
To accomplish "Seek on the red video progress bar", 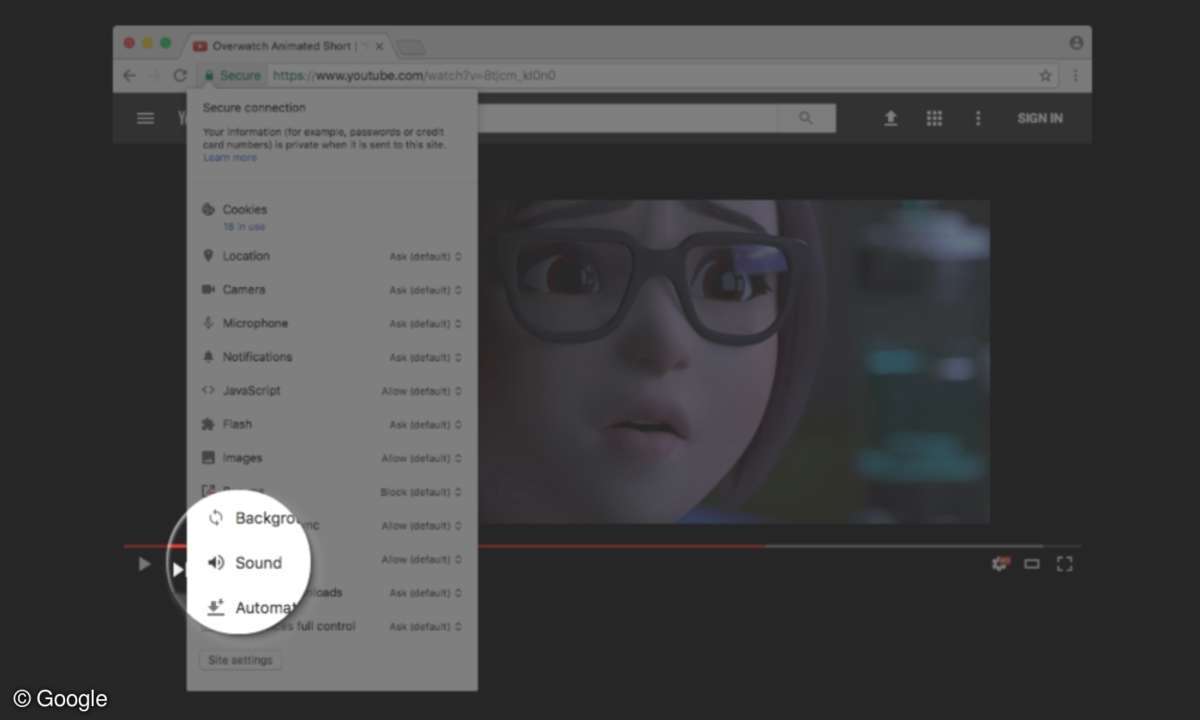I will tap(445, 546).
